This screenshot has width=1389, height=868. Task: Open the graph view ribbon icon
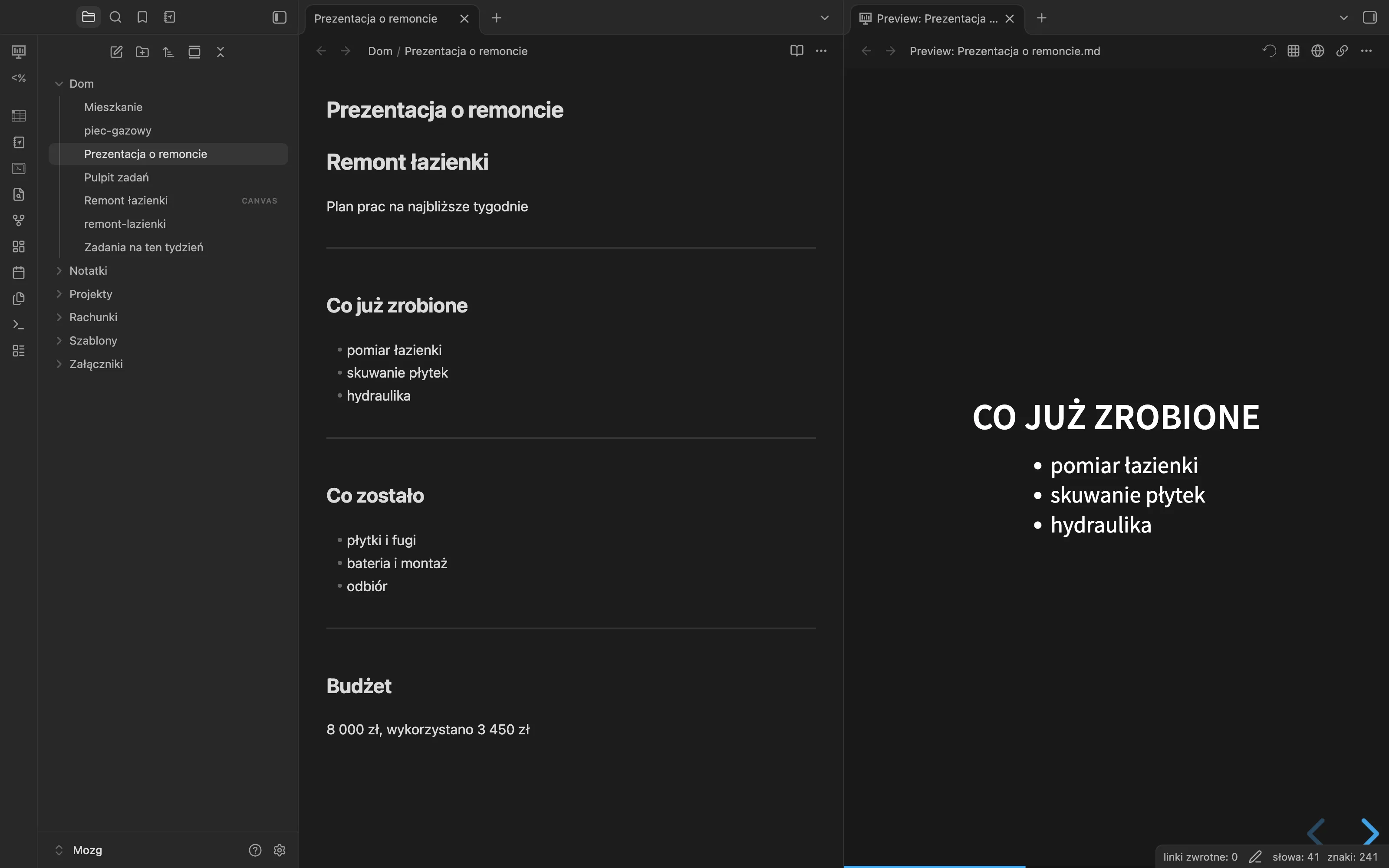pos(18,220)
